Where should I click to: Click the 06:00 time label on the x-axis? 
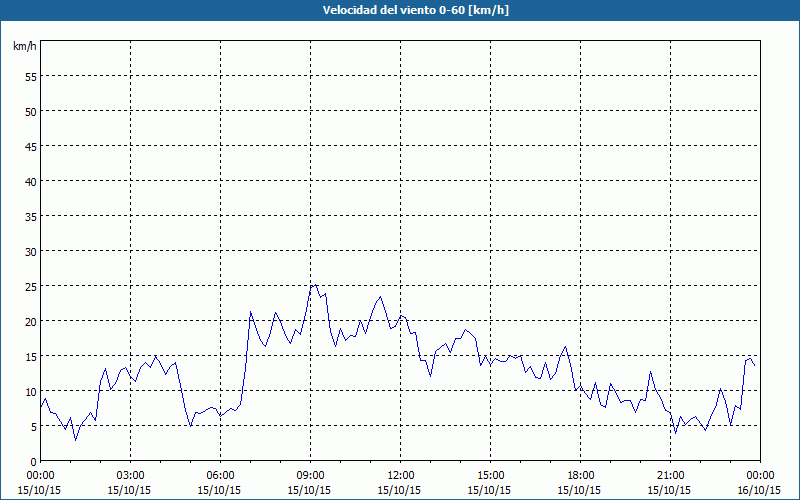[x=220, y=476]
